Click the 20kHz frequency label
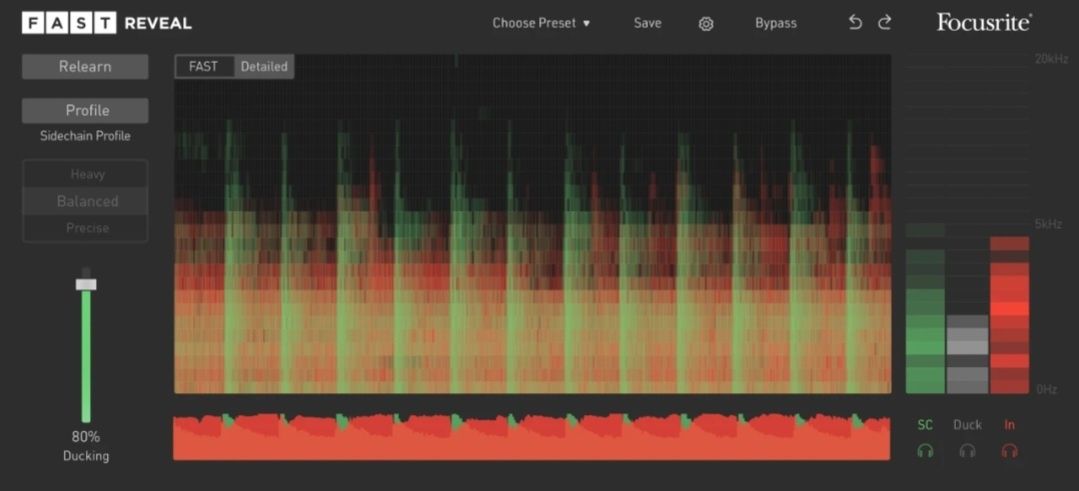This screenshot has height=491, width=1079. click(x=1051, y=59)
